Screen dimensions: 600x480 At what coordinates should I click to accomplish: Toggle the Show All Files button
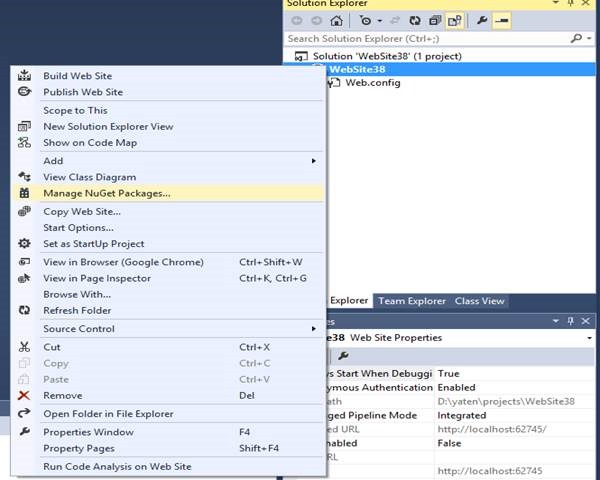pyautogui.click(x=455, y=21)
